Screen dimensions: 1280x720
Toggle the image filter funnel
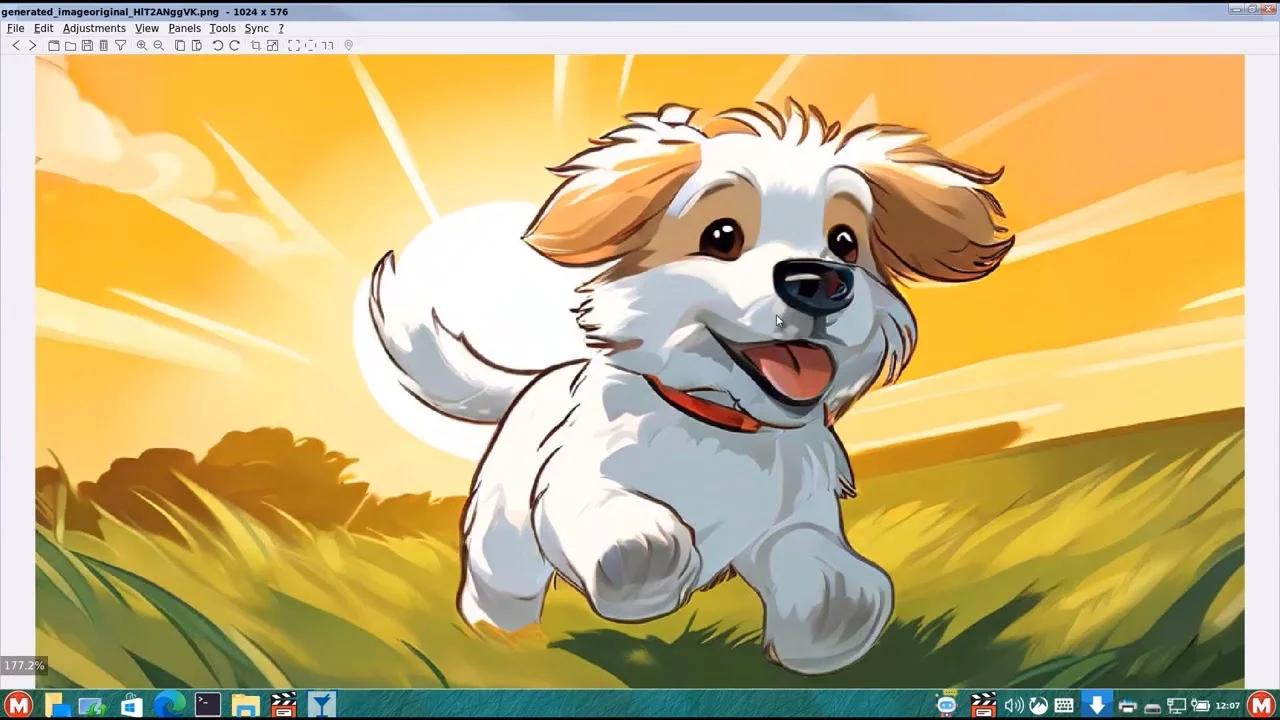(120, 45)
